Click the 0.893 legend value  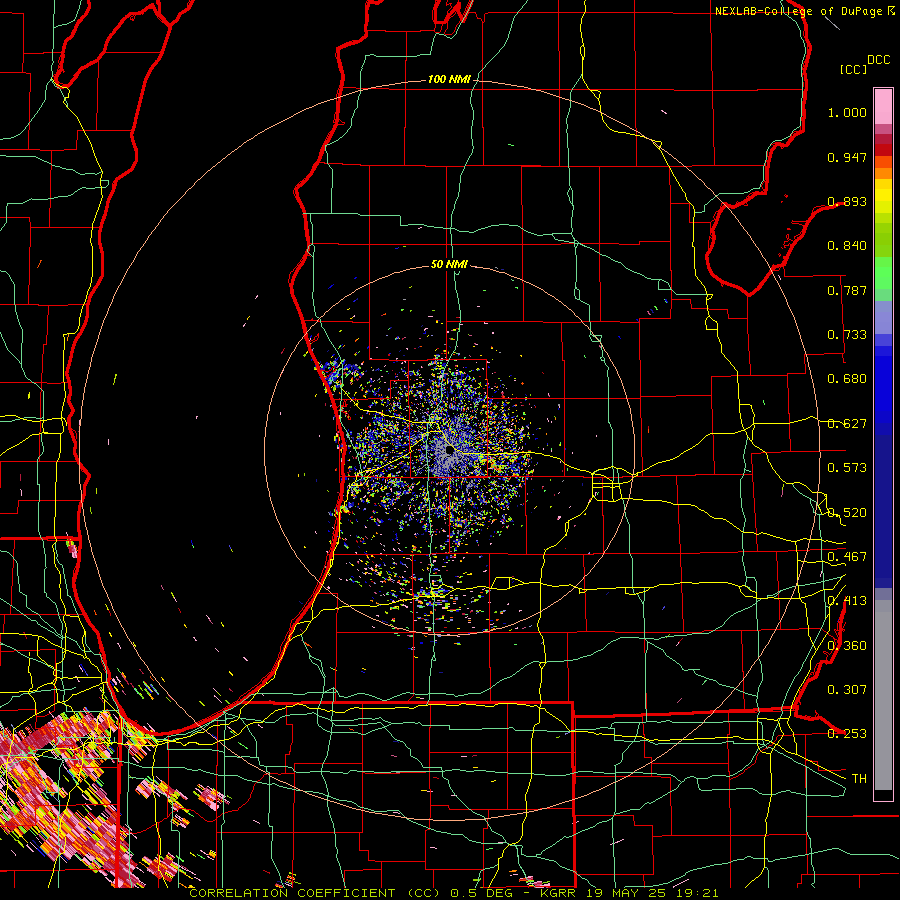847,201
